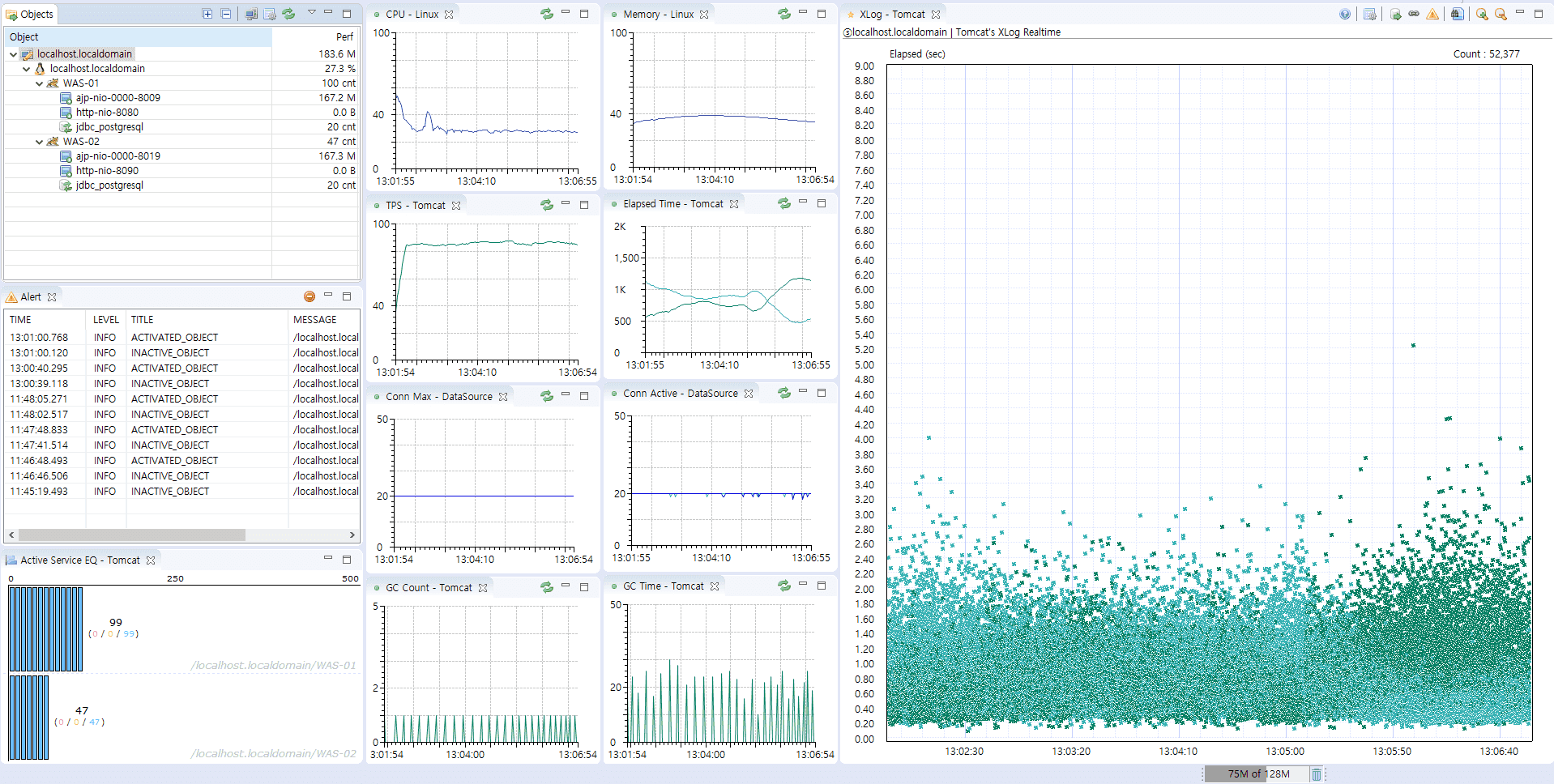The height and width of the screenshot is (784, 1554).
Task: Click the heap memory usage bar 75M of 128M
Action: pos(1257,774)
